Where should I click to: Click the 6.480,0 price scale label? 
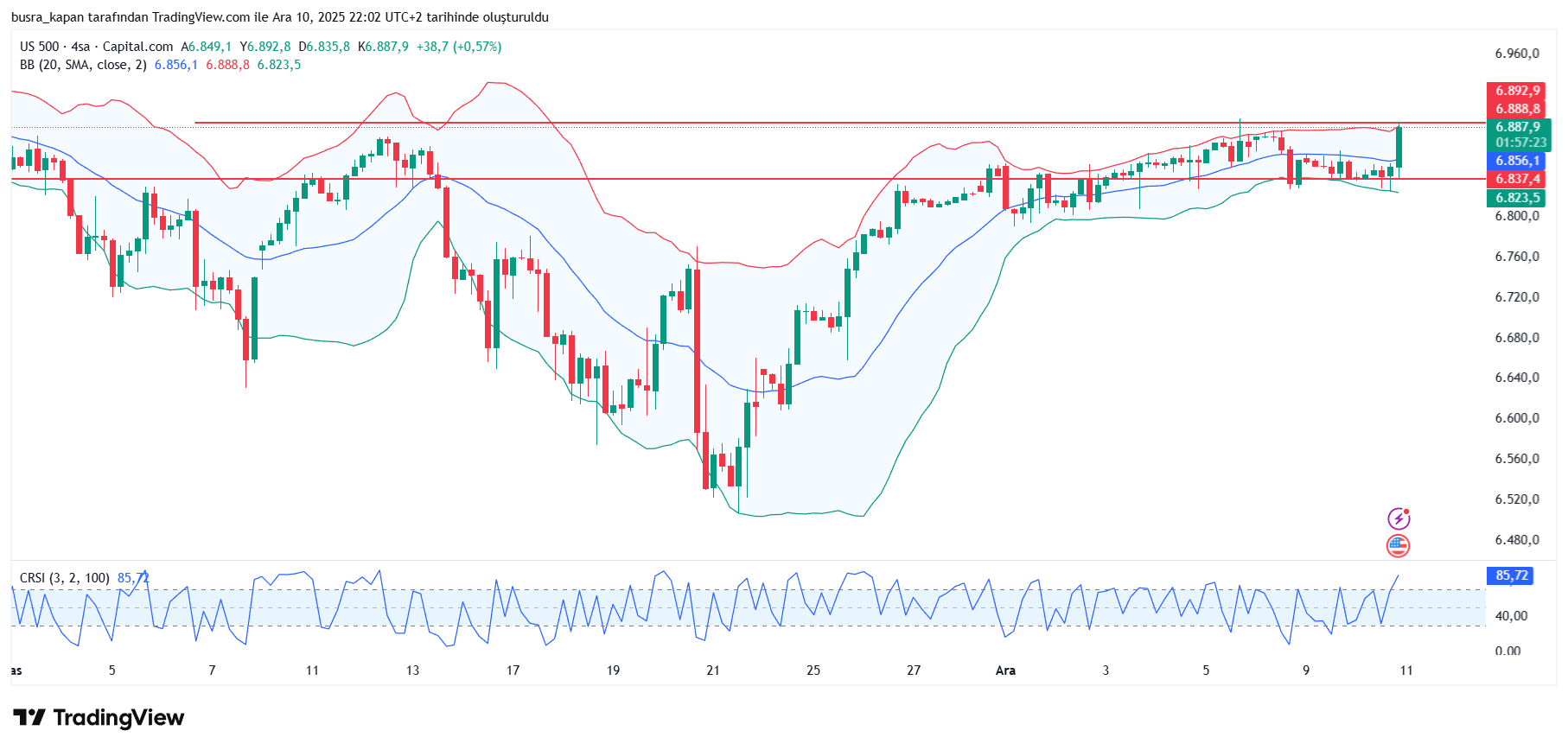click(1517, 540)
